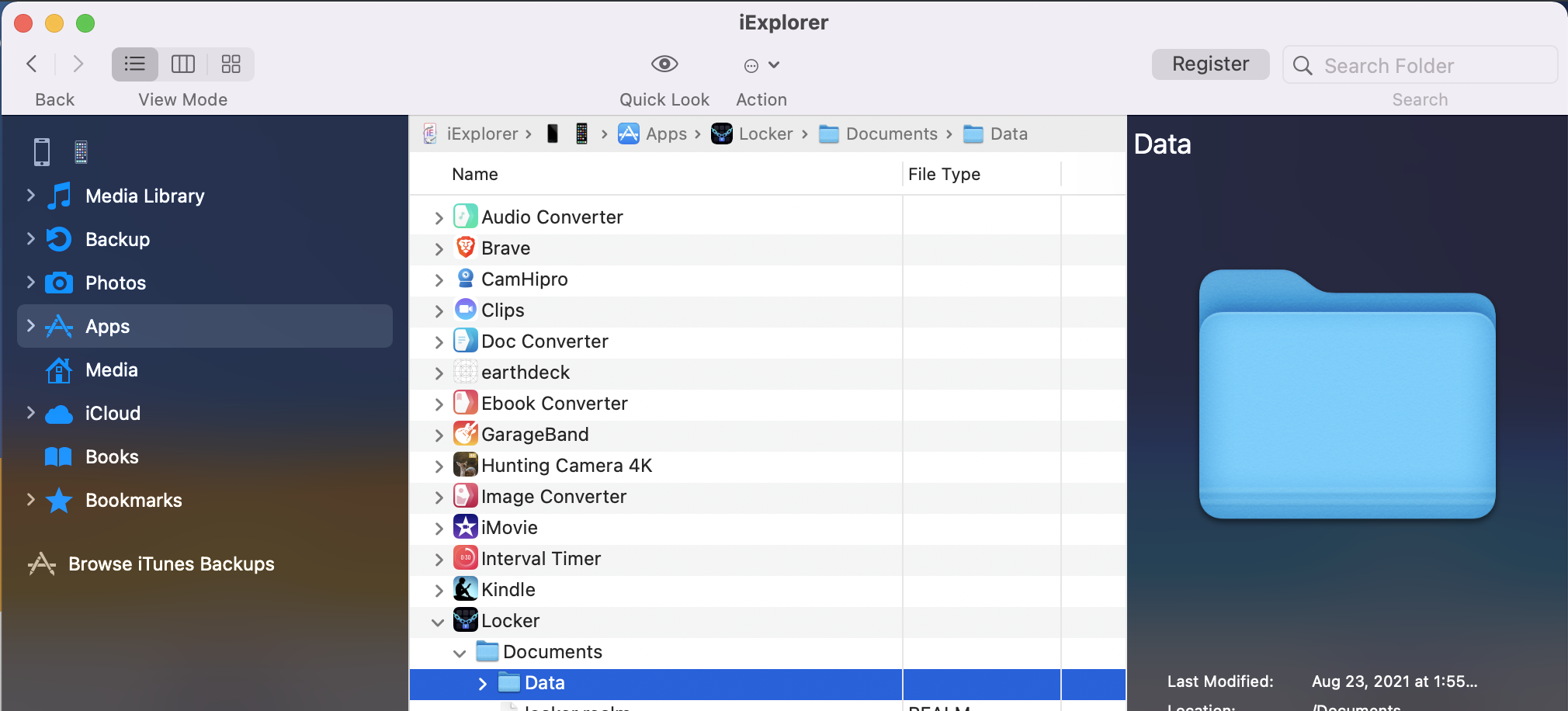Expand Bookmarks section in sidebar
Image resolution: width=1568 pixels, height=711 pixels.
point(31,500)
